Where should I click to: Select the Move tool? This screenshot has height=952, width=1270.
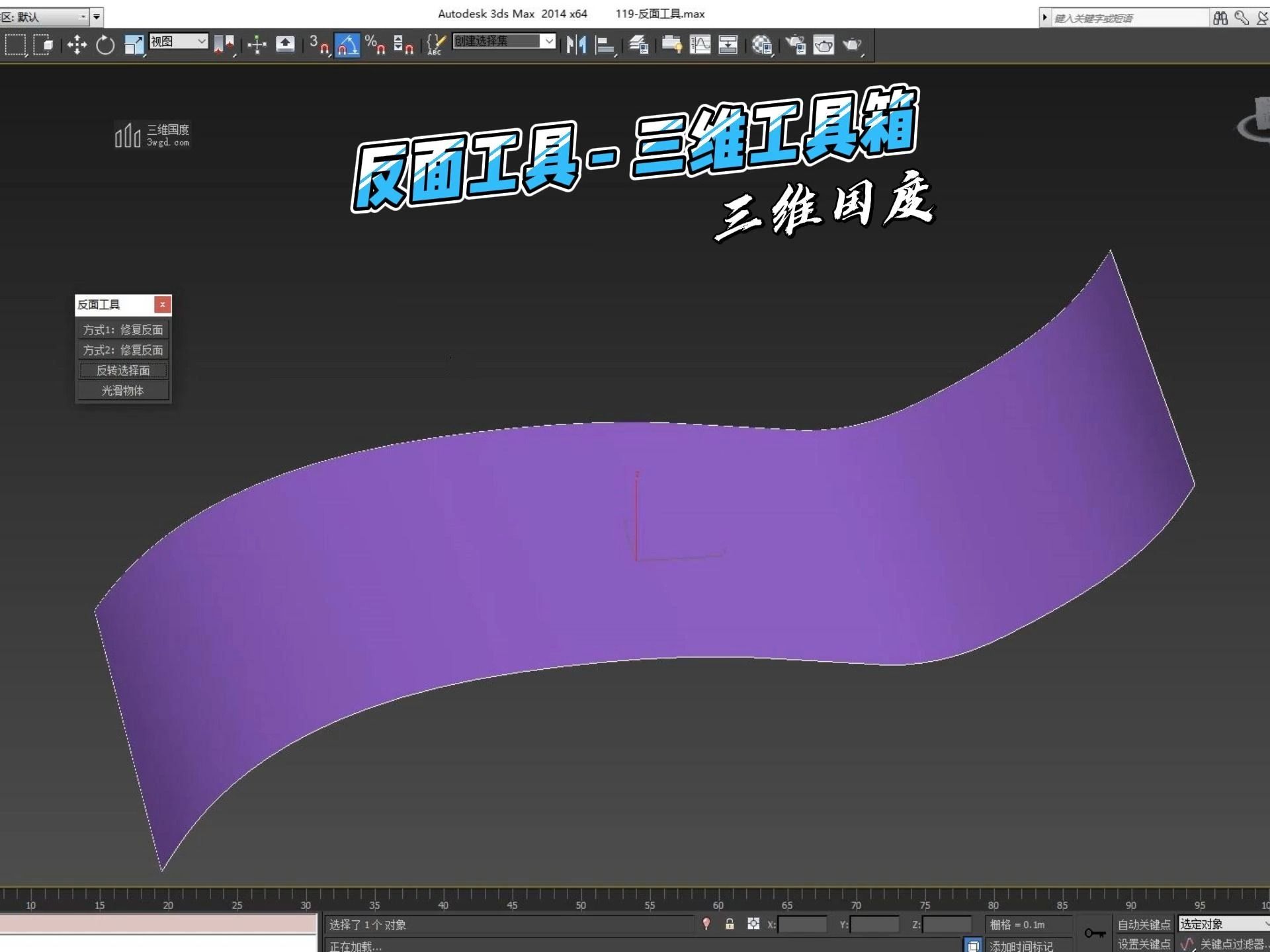point(77,45)
